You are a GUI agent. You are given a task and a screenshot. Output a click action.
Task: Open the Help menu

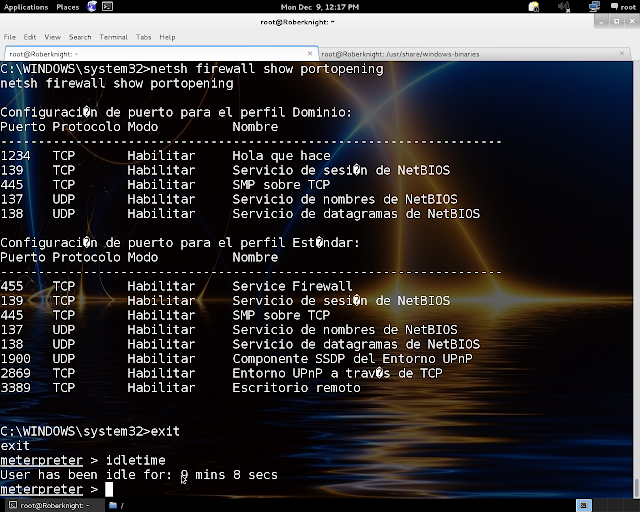click(x=167, y=37)
